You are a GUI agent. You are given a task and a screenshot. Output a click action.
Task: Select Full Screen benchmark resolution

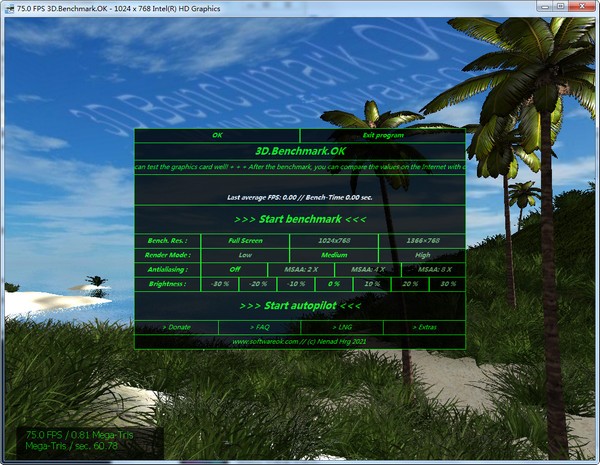coord(245,241)
